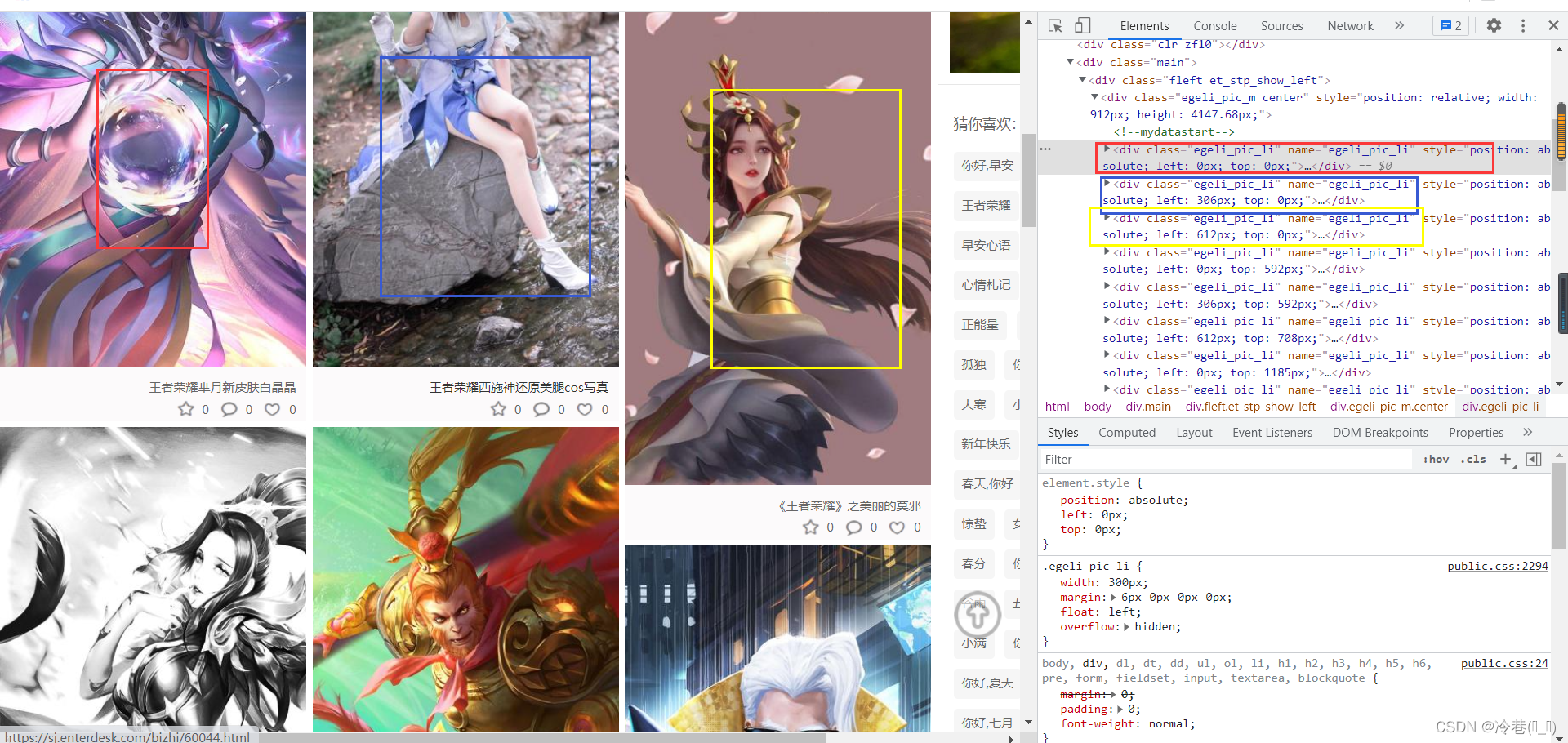Screen dimensions: 1568x743
Task: Toggle computed styles sidebar icon
Action: click(x=1534, y=460)
